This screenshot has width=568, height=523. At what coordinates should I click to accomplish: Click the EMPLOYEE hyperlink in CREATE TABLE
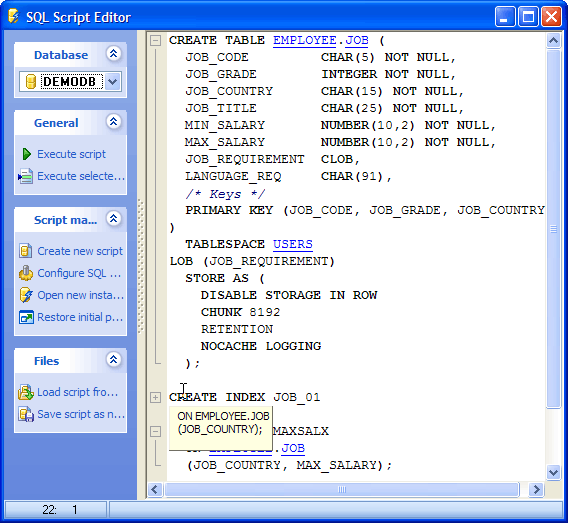pos(305,40)
